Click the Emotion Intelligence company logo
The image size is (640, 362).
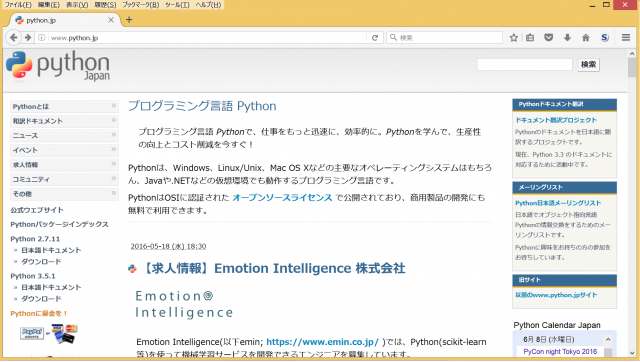(184, 304)
